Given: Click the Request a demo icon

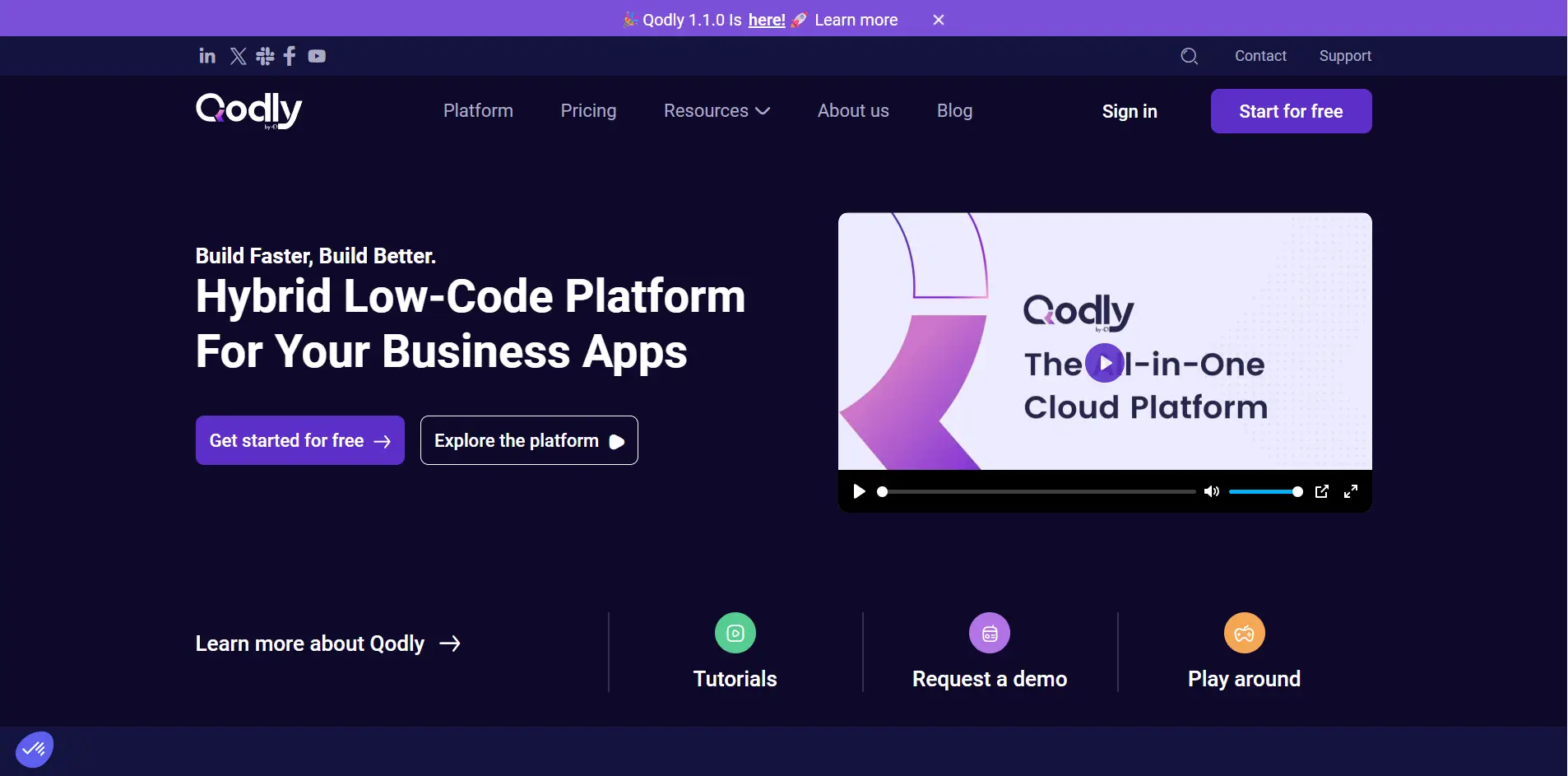Looking at the screenshot, I should coord(990,634).
